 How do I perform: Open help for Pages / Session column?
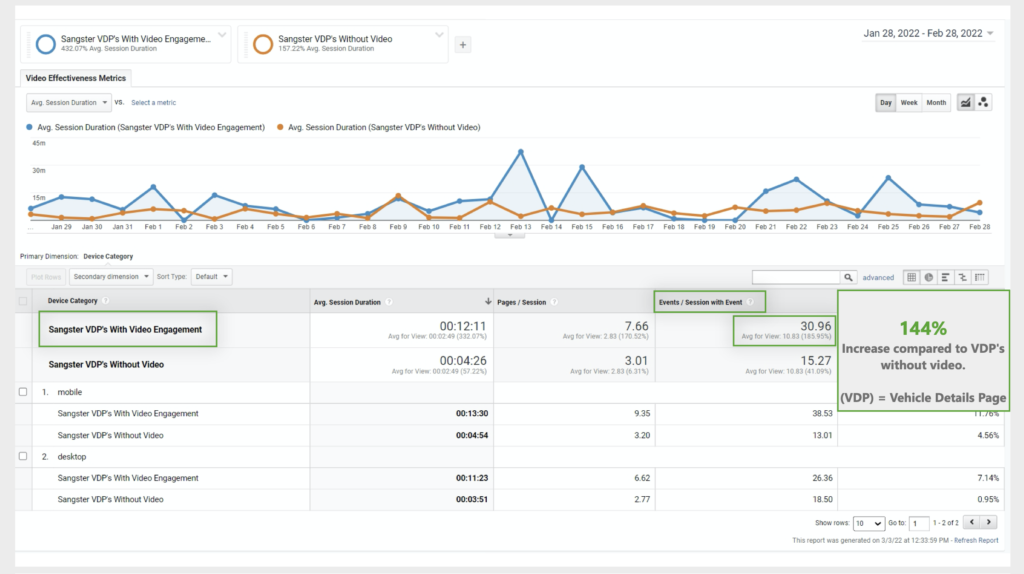pos(554,302)
